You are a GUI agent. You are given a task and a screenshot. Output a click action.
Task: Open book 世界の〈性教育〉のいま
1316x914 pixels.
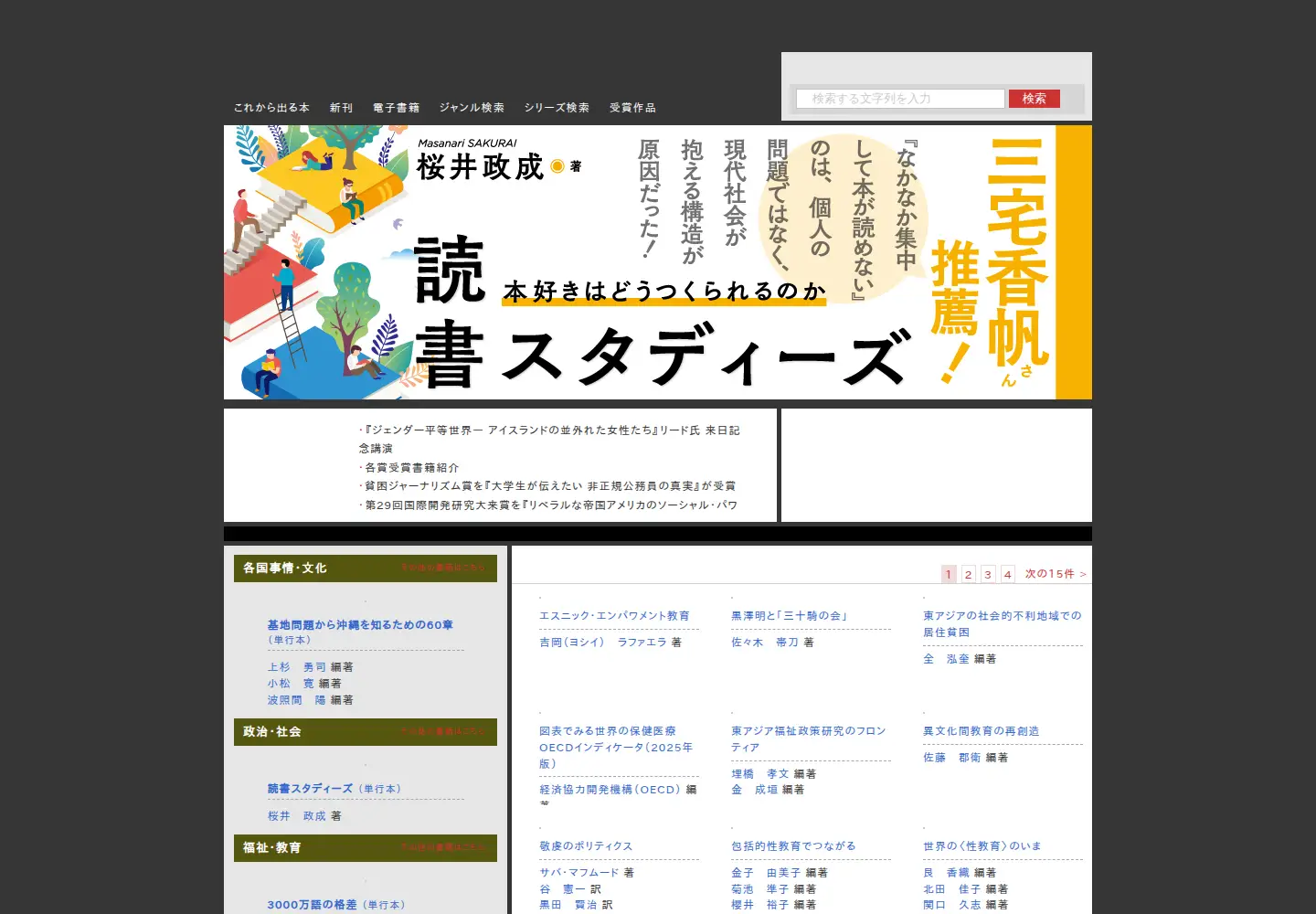982,846
